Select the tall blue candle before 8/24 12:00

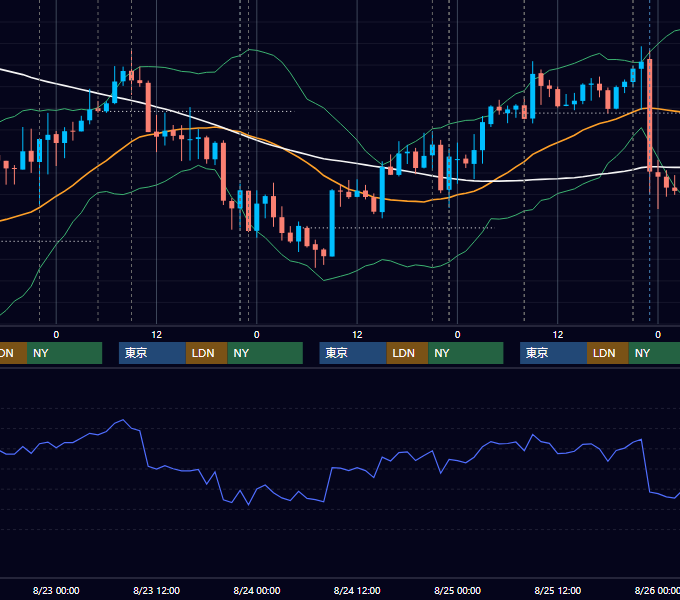(332, 223)
